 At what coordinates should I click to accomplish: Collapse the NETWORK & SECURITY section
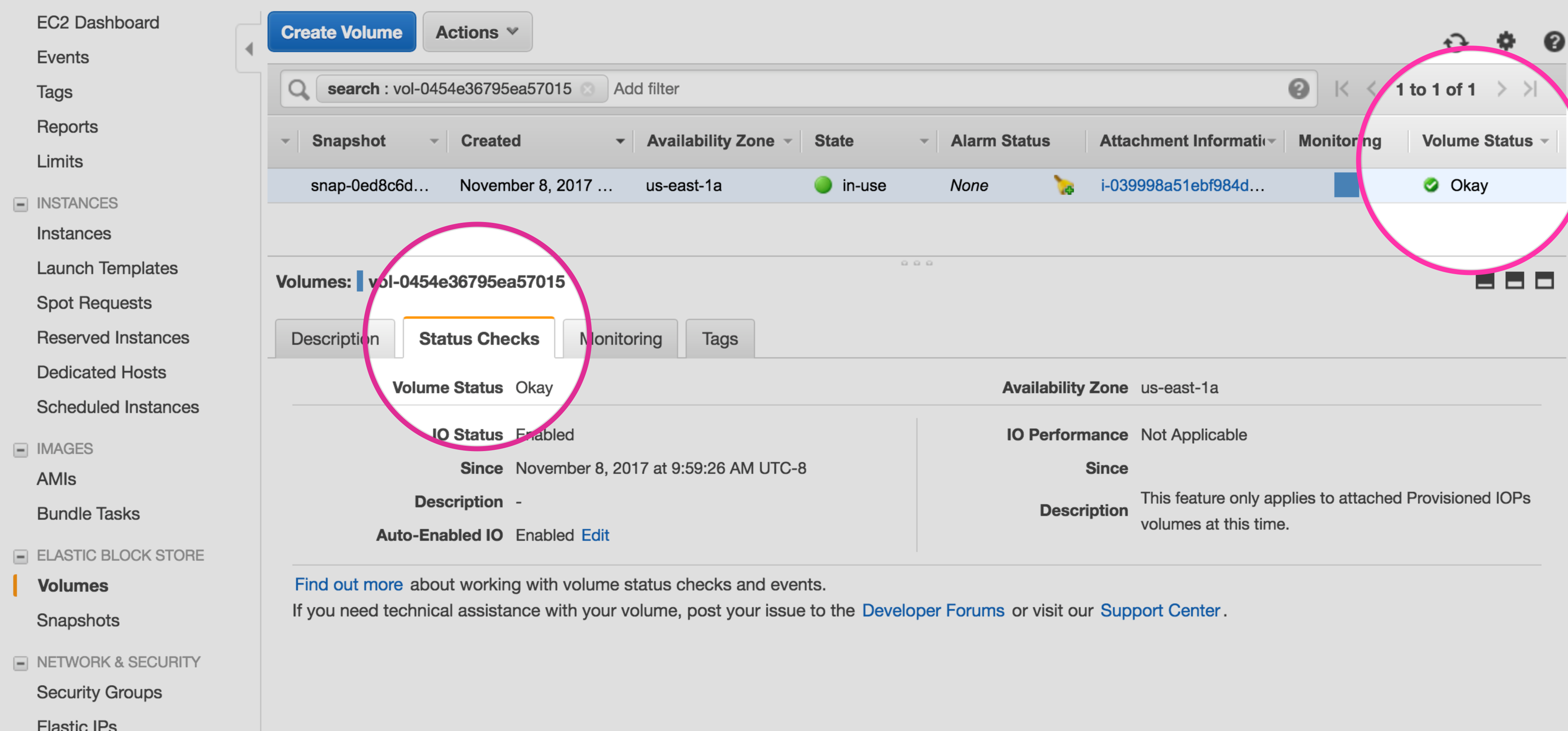(21, 663)
